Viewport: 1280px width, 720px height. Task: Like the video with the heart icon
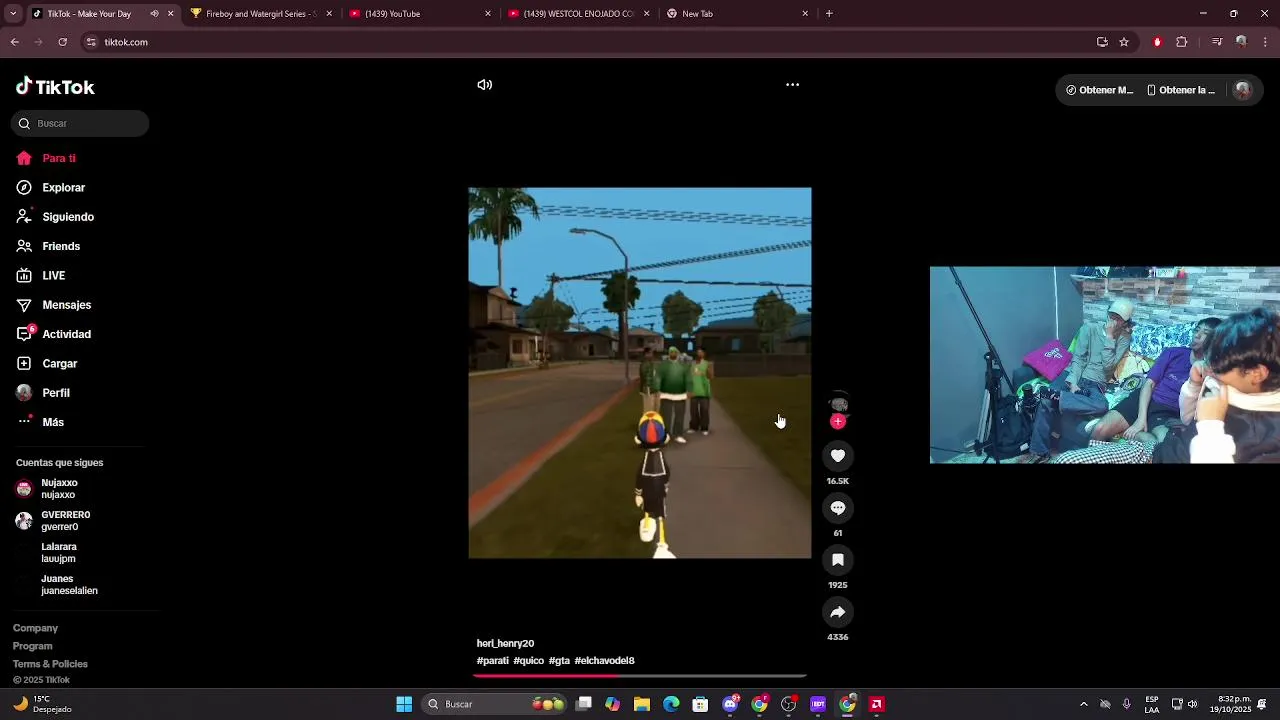(838, 456)
